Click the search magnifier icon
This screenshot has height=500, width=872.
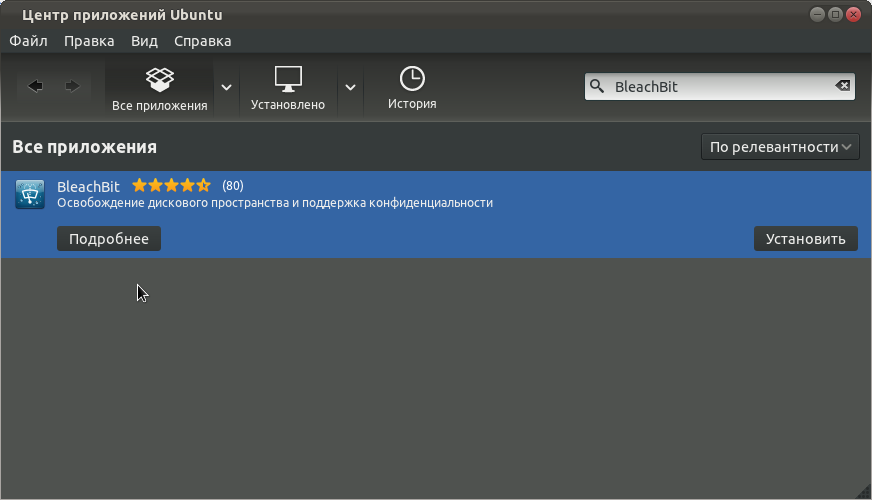[x=597, y=86]
